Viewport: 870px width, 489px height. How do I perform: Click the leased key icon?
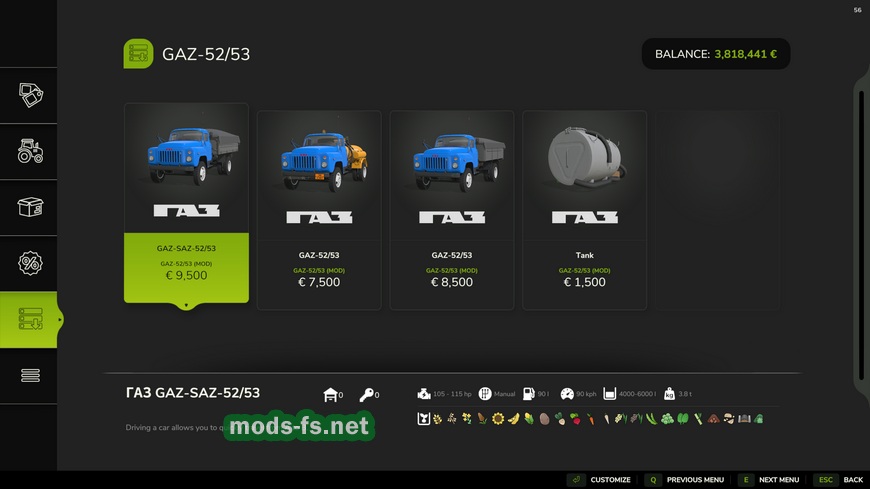point(366,395)
